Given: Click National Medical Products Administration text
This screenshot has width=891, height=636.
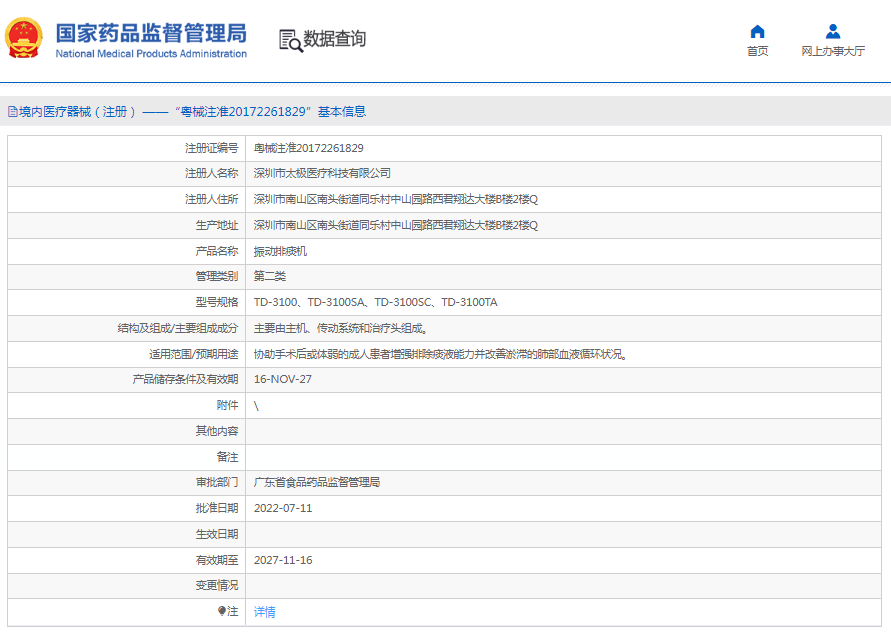Looking at the screenshot, I should [x=151, y=53].
